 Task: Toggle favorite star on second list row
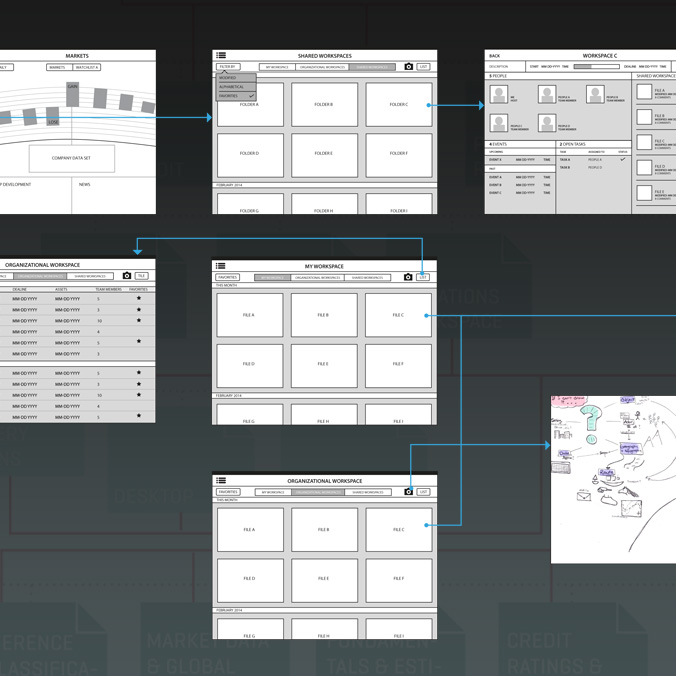[139, 309]
